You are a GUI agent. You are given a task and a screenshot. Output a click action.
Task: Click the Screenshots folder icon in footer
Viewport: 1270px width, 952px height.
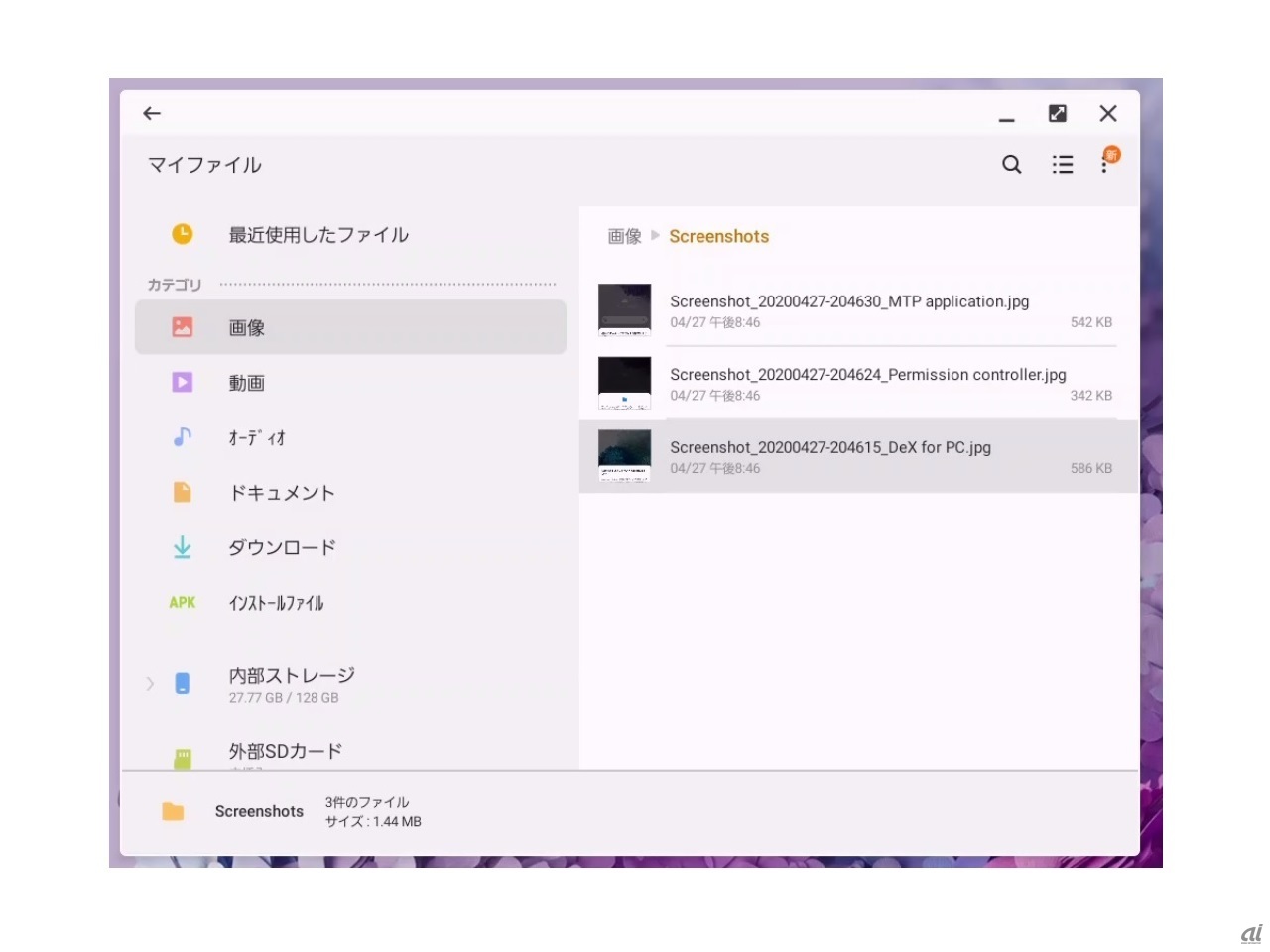click(174, 811)
